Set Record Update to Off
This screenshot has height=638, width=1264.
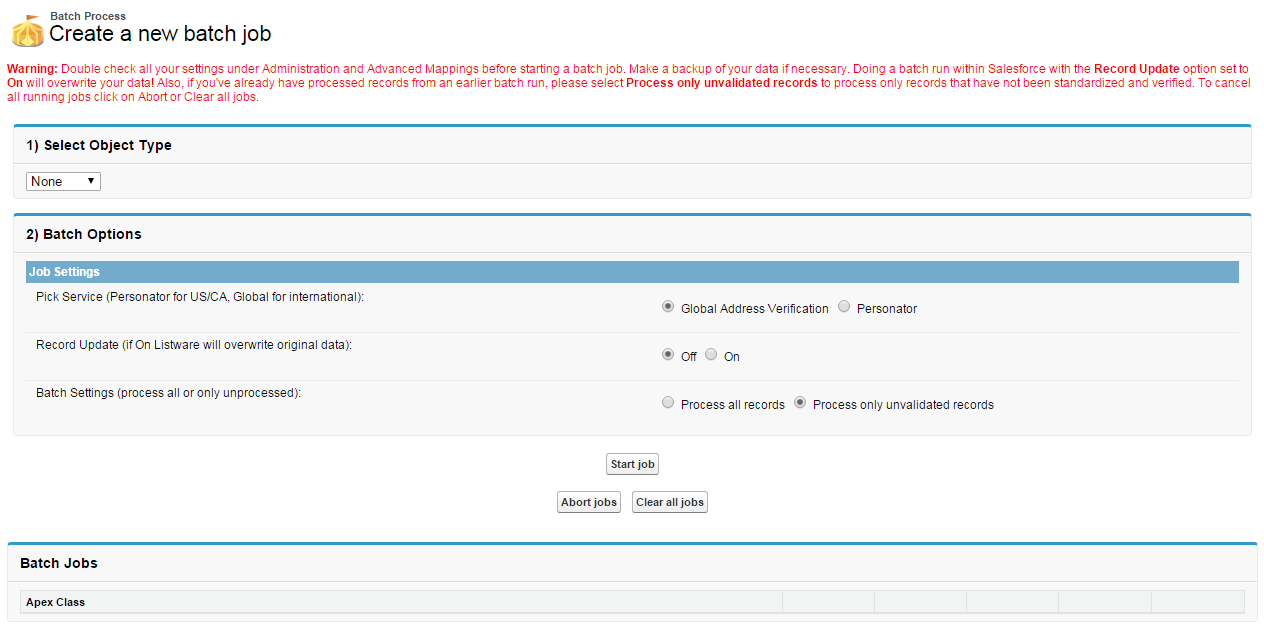668,355
